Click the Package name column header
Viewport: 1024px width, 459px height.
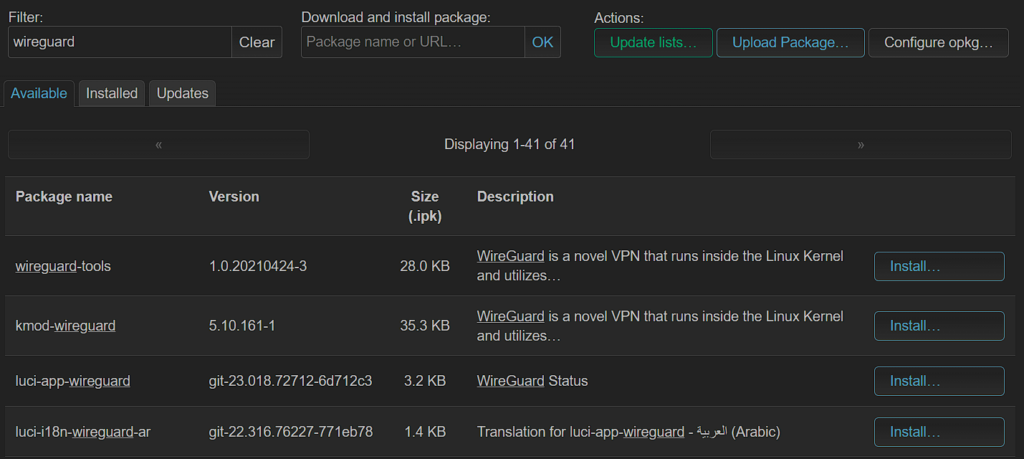coord(64,197)
